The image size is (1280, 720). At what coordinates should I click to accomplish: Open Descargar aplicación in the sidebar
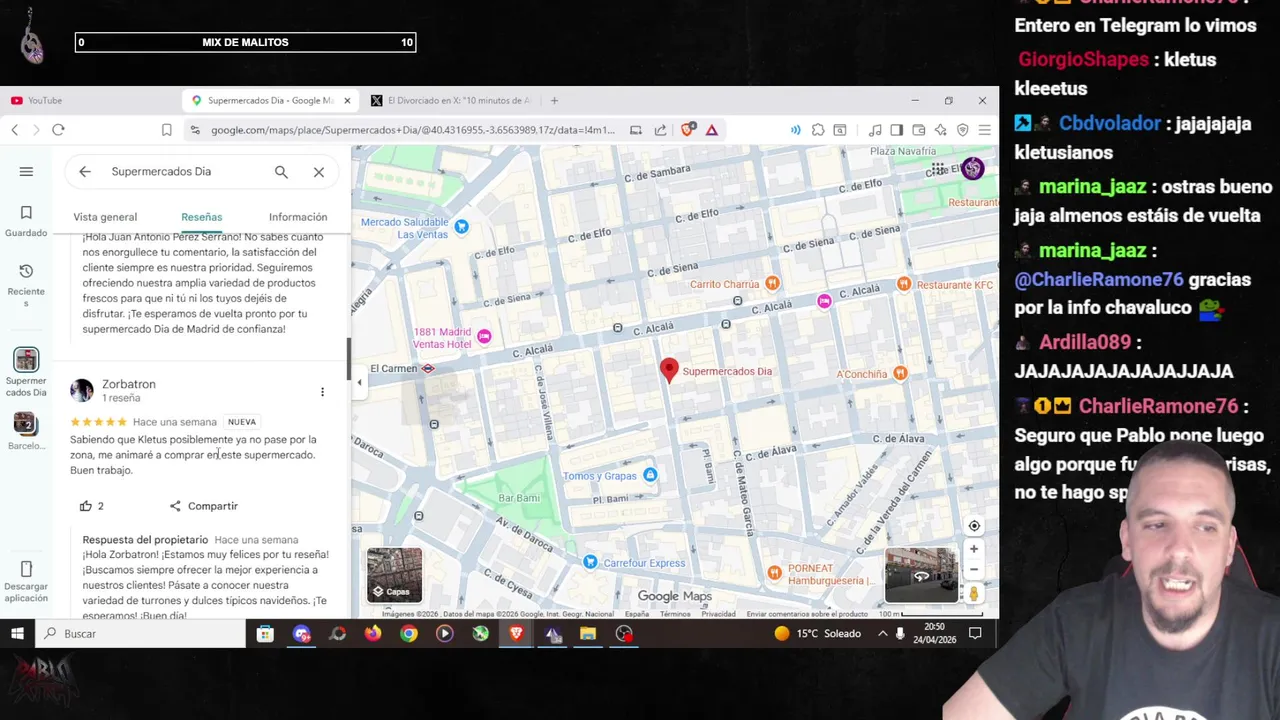(26, 581)
